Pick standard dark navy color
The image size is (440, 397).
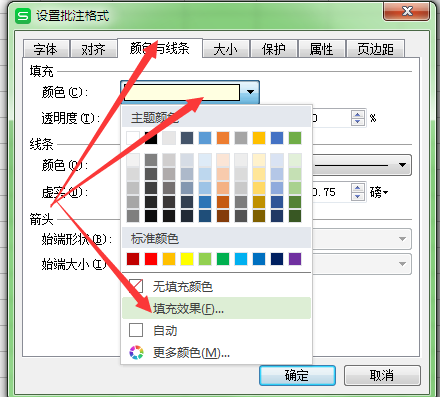pos(277,259)
